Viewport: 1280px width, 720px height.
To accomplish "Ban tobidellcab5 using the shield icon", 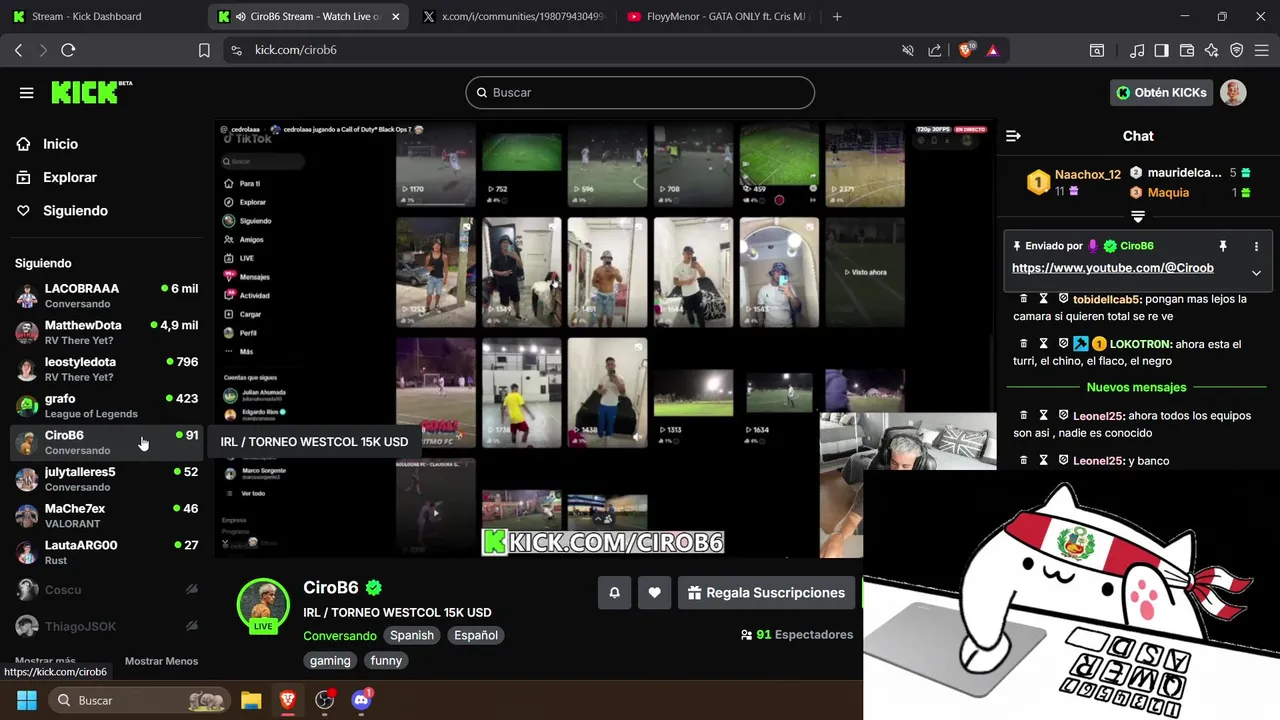I will click(1063, 299).
